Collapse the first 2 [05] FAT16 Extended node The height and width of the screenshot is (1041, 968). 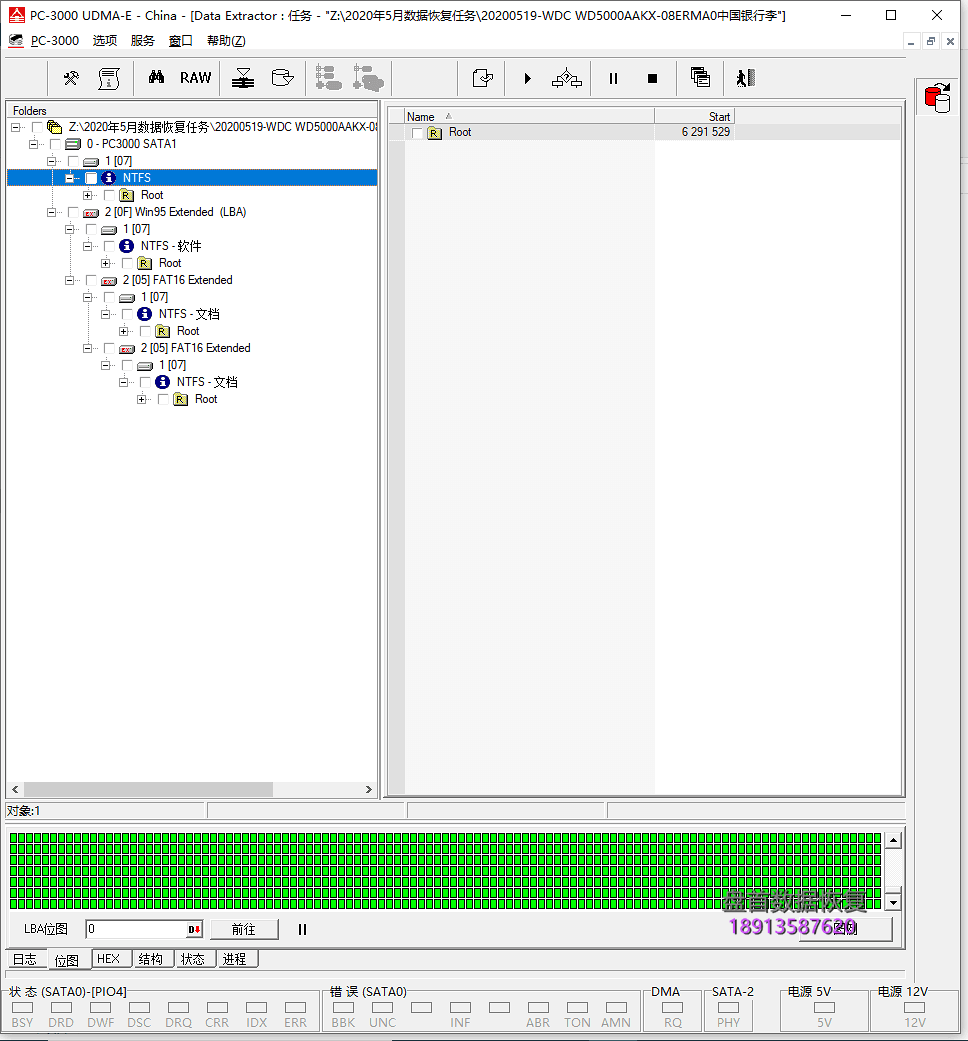[x=69, y=280]
